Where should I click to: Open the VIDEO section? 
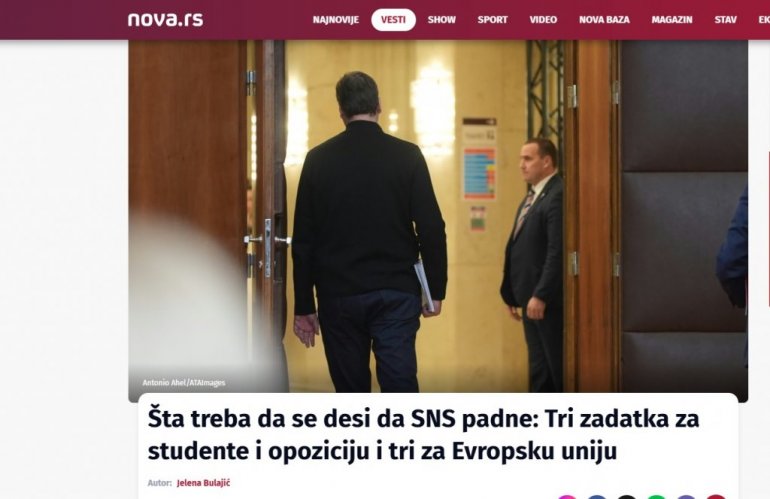543,20
